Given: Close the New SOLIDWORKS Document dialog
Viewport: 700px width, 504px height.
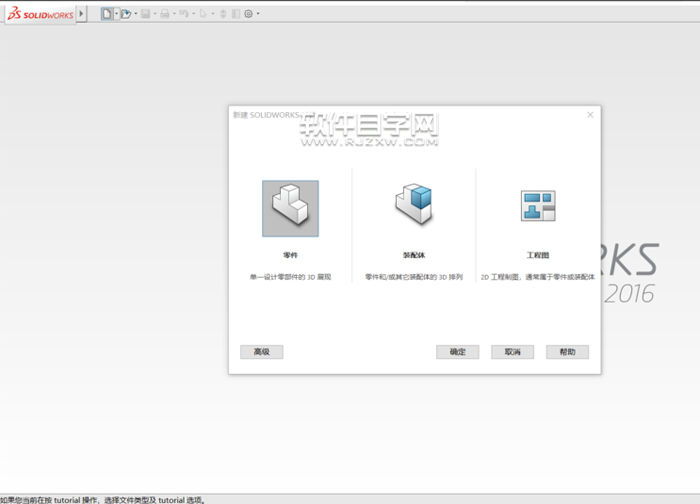Looking at the screenshot, I should point(590,115).
